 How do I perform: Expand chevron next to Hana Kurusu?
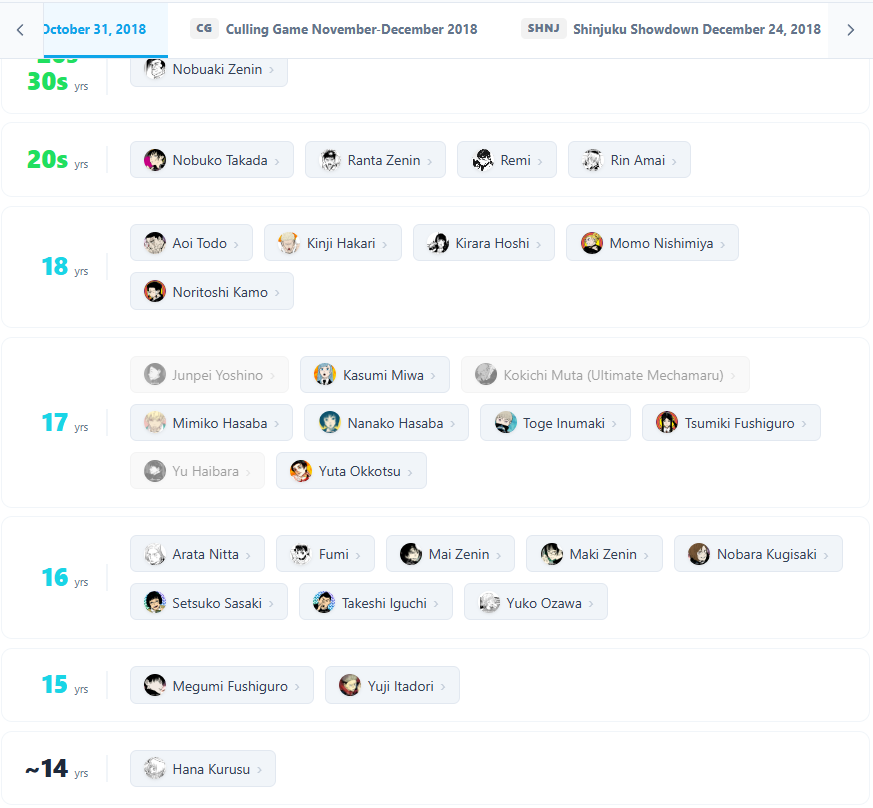coord(259,770)
